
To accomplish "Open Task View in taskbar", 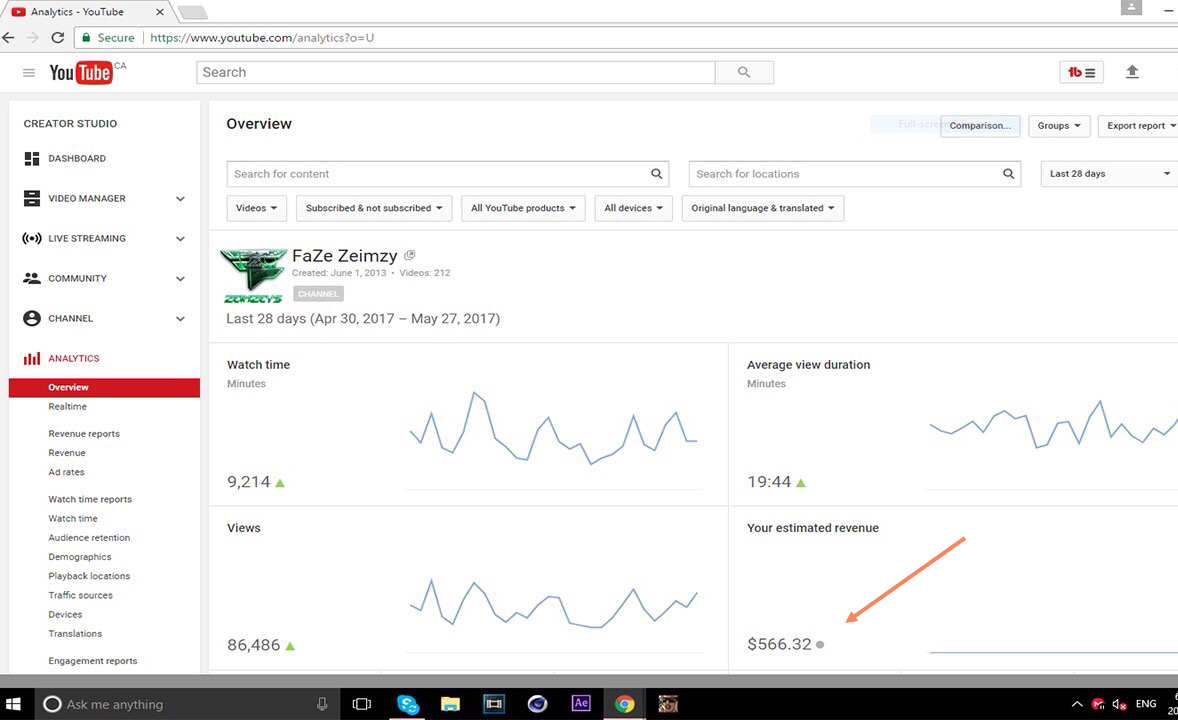I will (362, 704).
